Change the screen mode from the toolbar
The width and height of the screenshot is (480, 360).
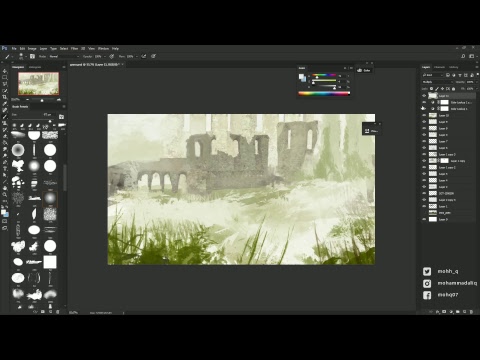click(x=5, y=228)
